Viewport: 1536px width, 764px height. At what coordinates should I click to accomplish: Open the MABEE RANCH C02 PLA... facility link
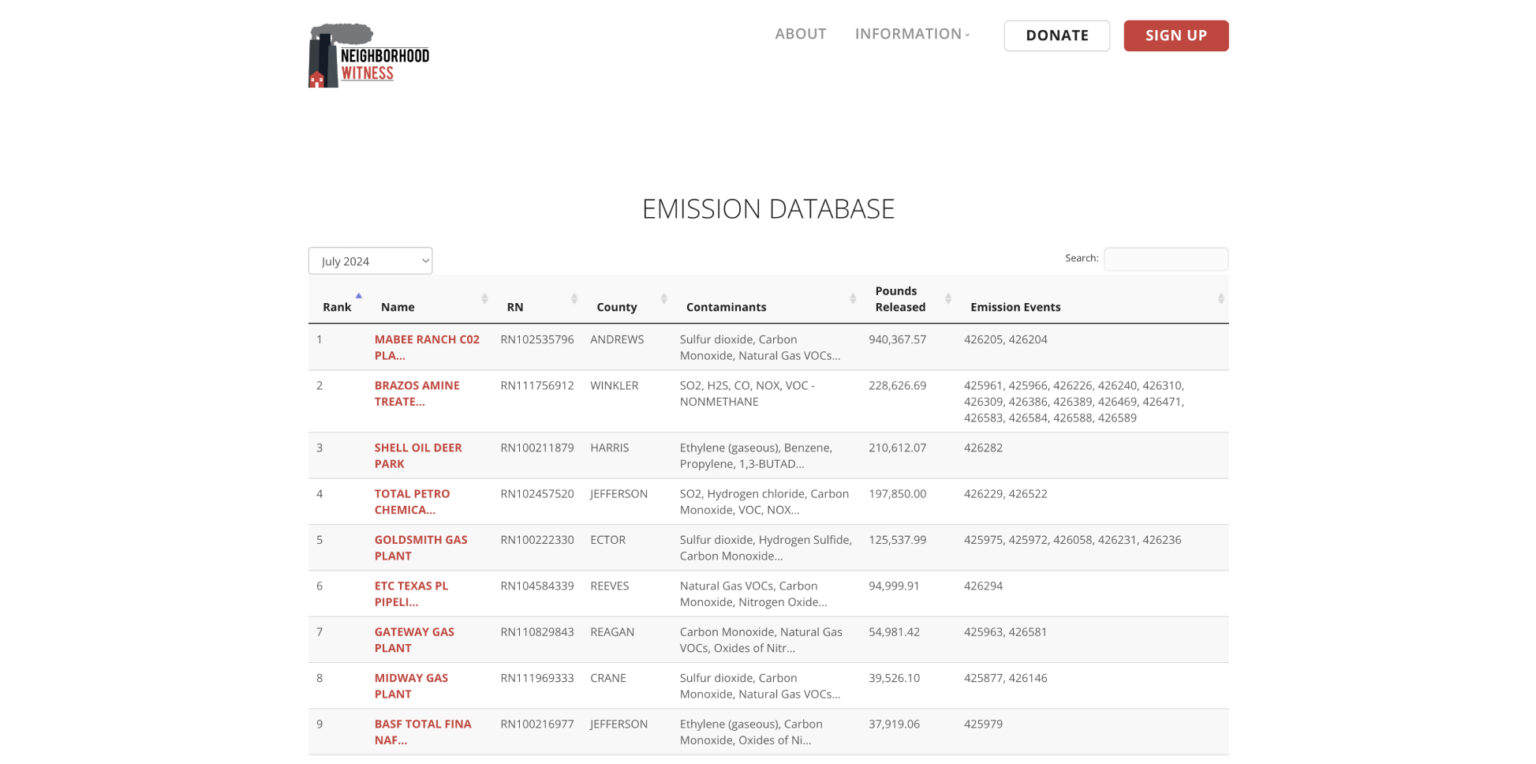[x=427, y=347]
